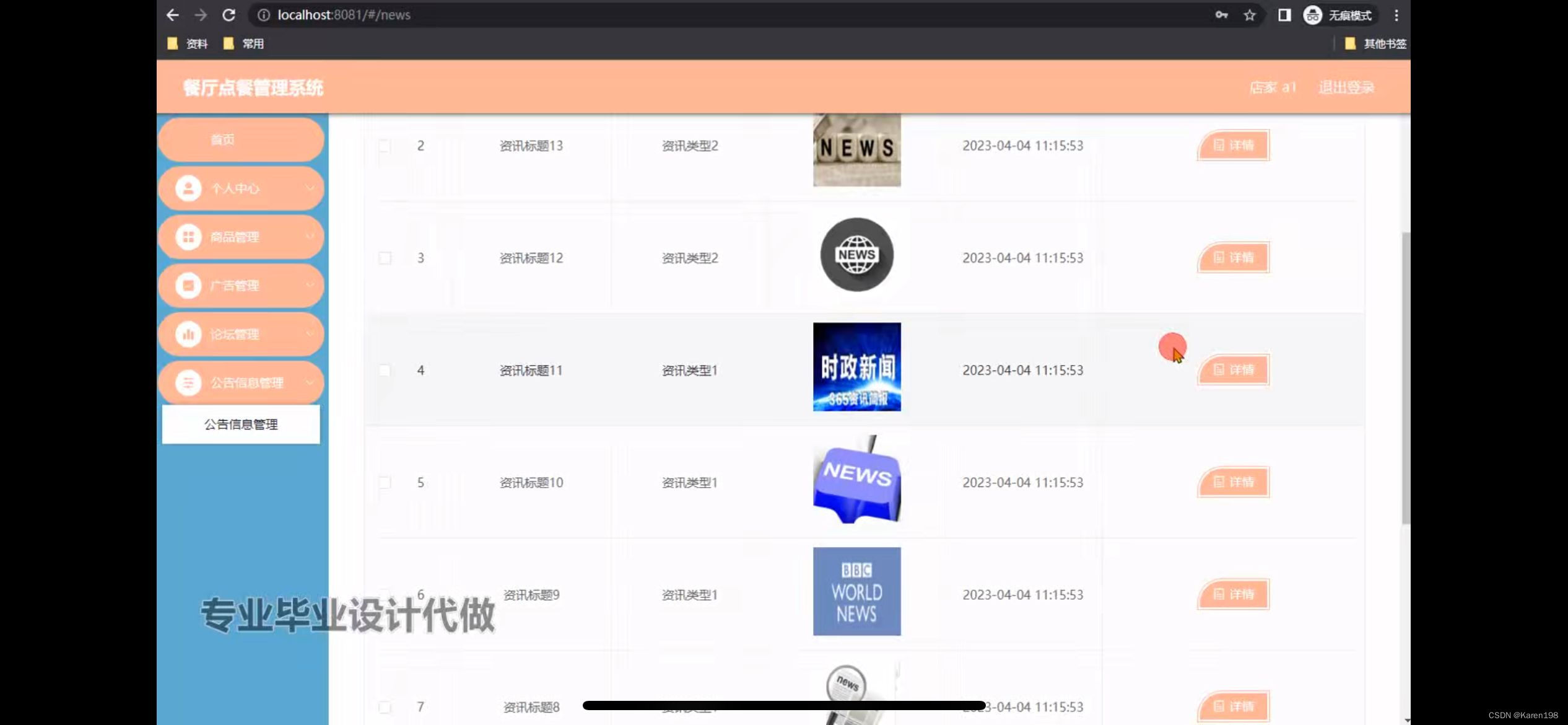
Task: Click the 公告信息管理 list icon
Action: (188, 382)
